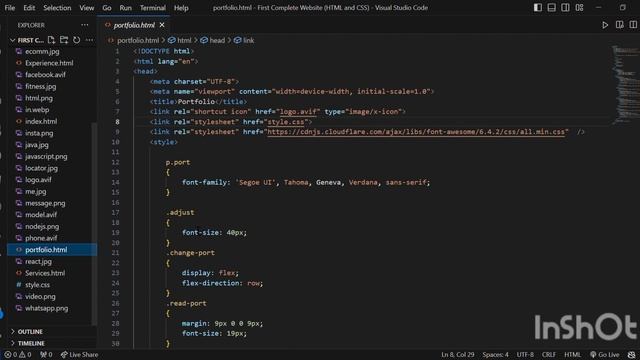Open folder section more actions ellipsis
640x360 pixels.
coord(89,40)
